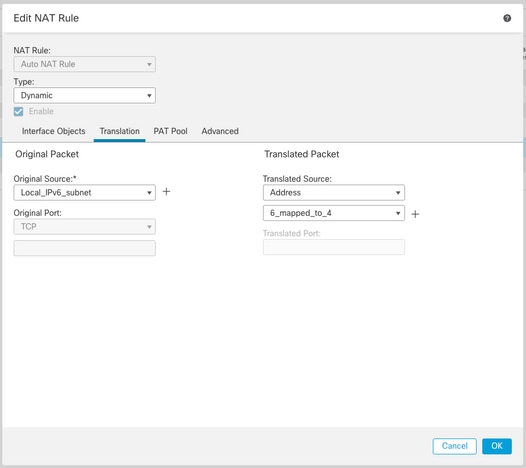Open the Original Port TCP dropdown
Screen dimensions: 526x468
[85, 227]
